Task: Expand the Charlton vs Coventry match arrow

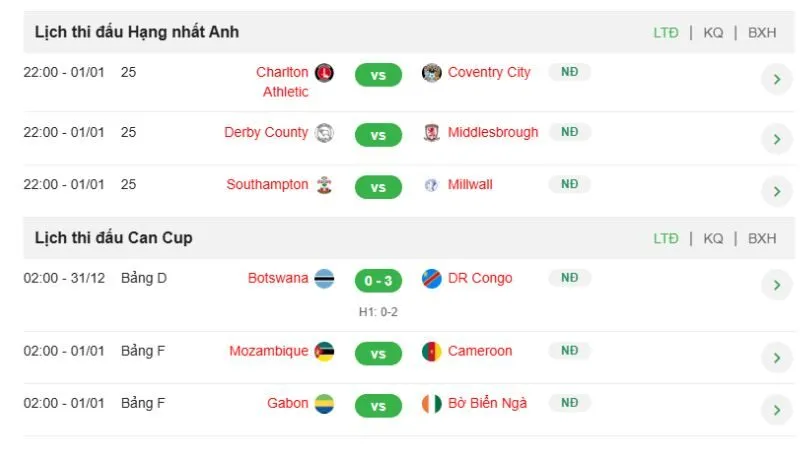Action: (776, 80)
